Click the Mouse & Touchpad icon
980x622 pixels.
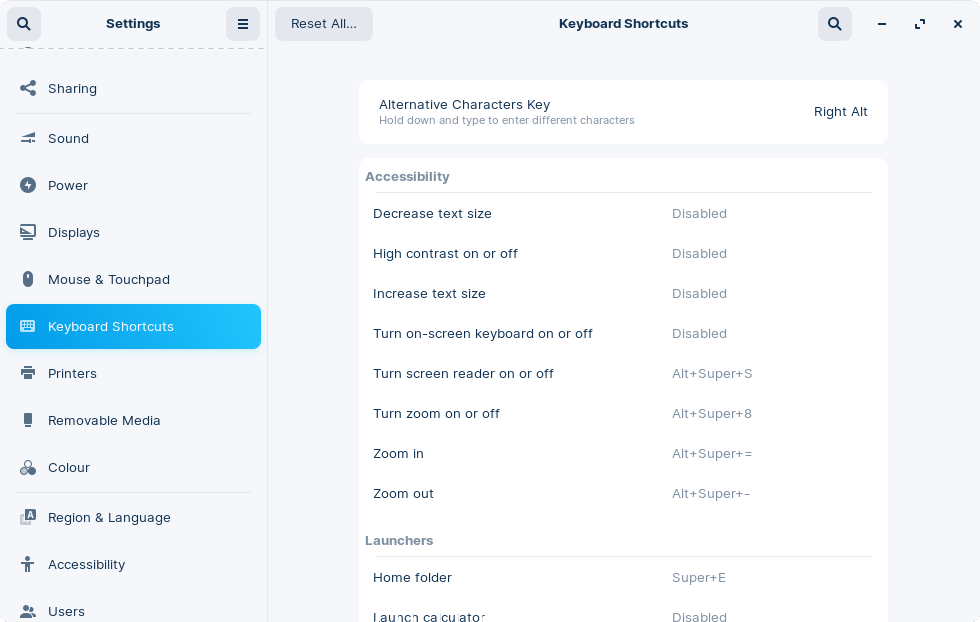pos(27,279)
